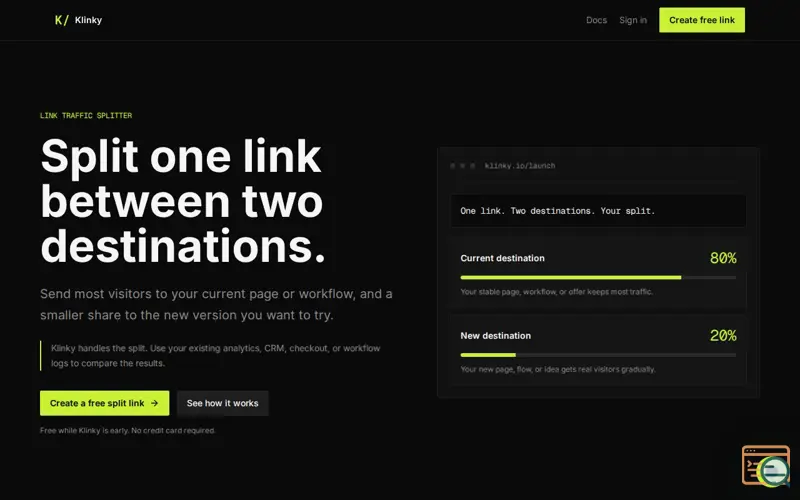Click 'Send most visitors' subheading text
The height and width of the screenshot is (500, 800).
216,305
